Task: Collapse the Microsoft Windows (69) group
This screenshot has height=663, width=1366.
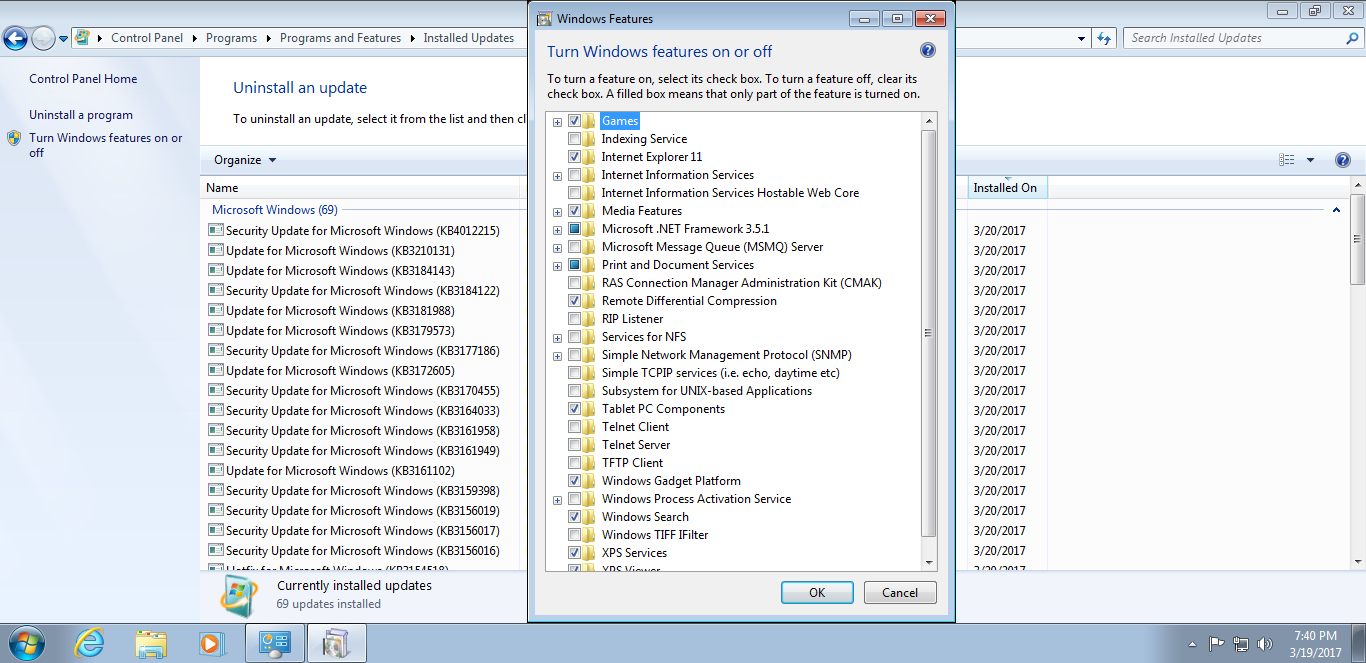Action: [1337, 210]
